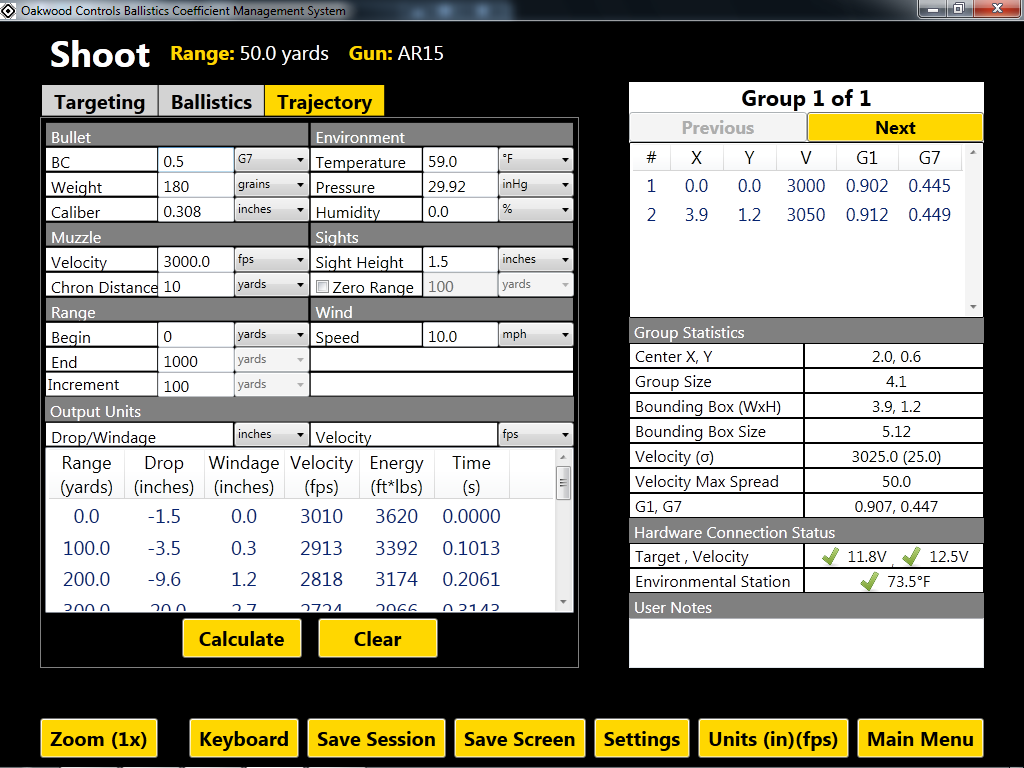Return to Main Menu

click(920, 739)
